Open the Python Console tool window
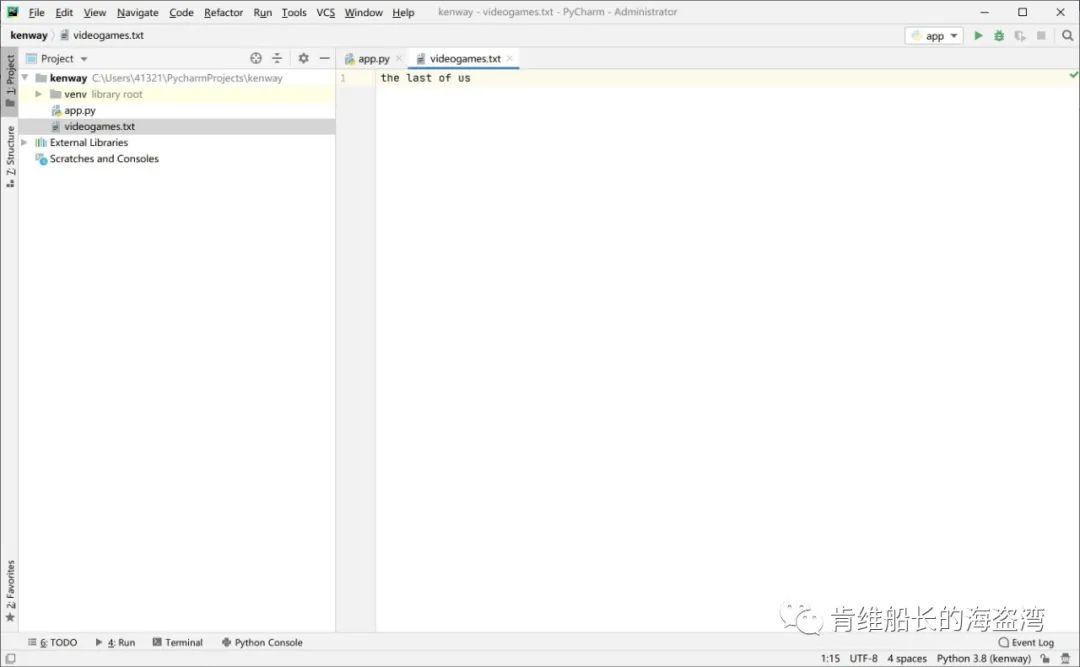The image size is (1080, 667). tap(262, 642)
